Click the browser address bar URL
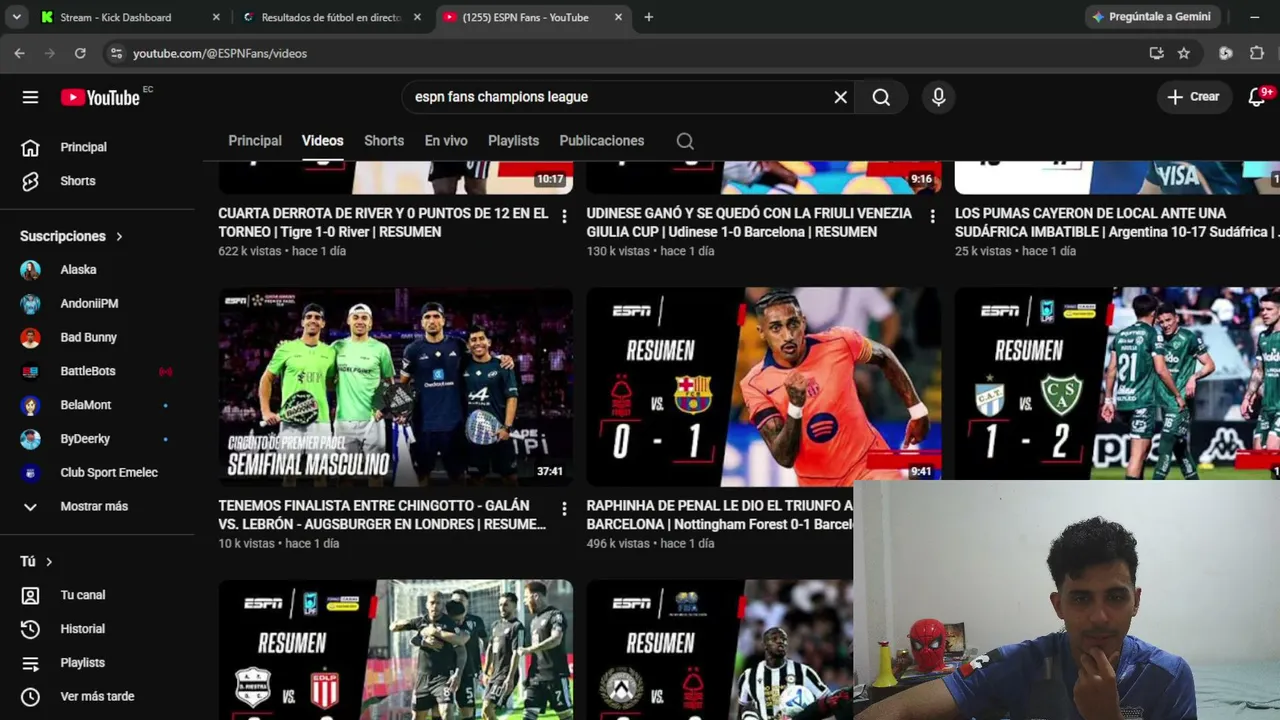This screenshot has width=1280, height=720. coord(220,53)
